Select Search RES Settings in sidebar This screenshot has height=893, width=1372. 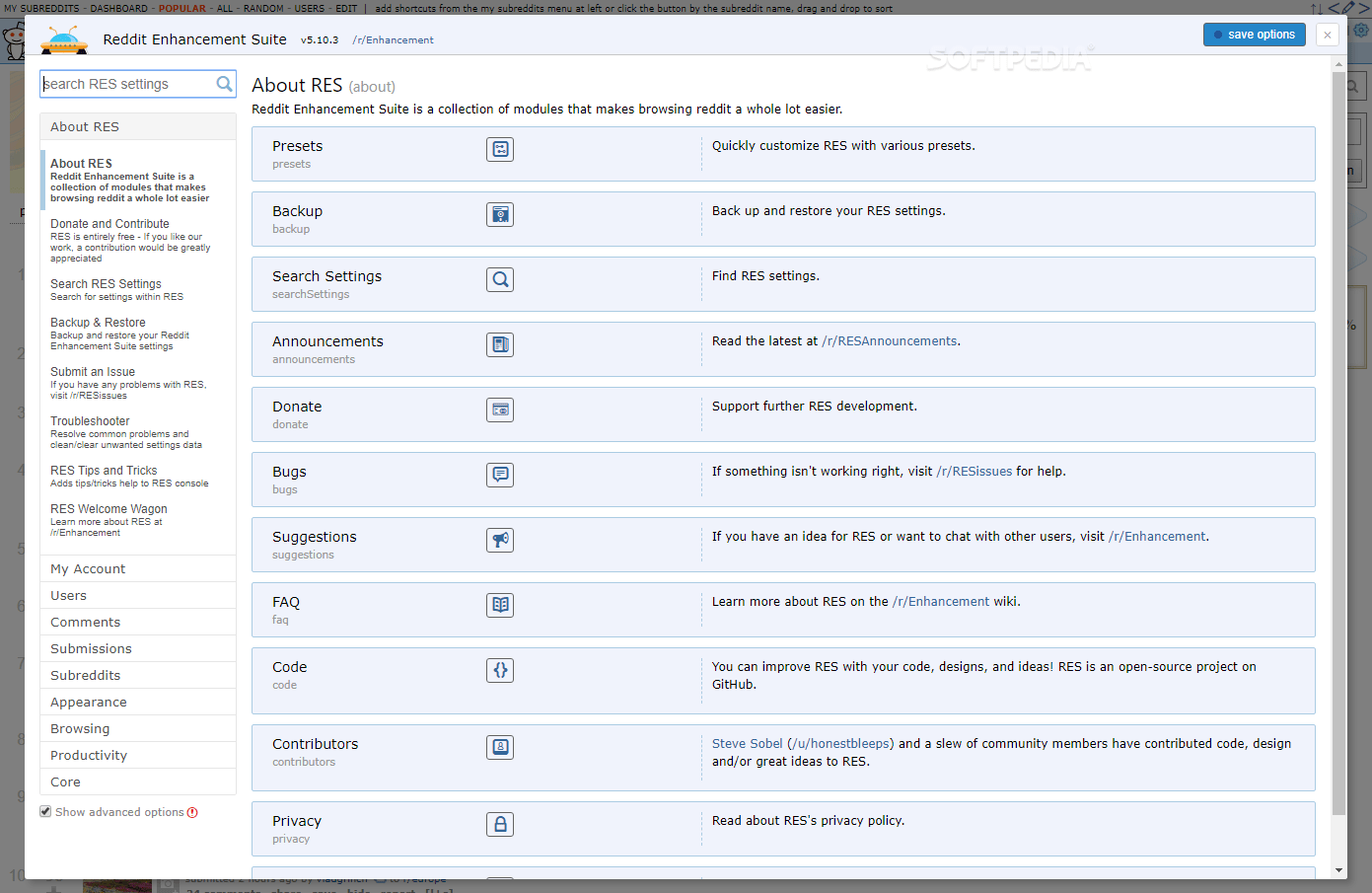pyautogui.click(x=138, y=289)
